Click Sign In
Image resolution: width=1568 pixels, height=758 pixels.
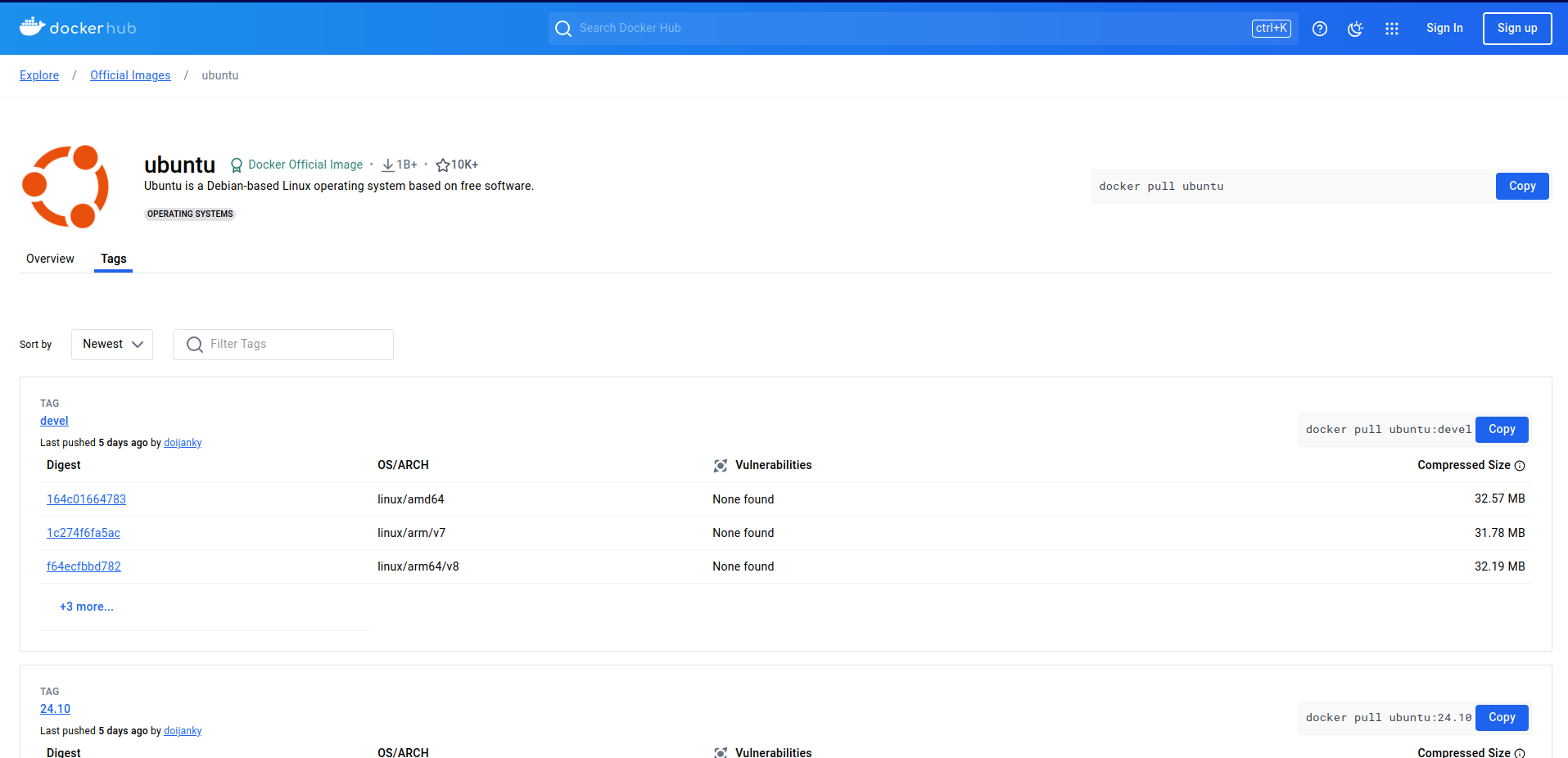pos(1444,28)
